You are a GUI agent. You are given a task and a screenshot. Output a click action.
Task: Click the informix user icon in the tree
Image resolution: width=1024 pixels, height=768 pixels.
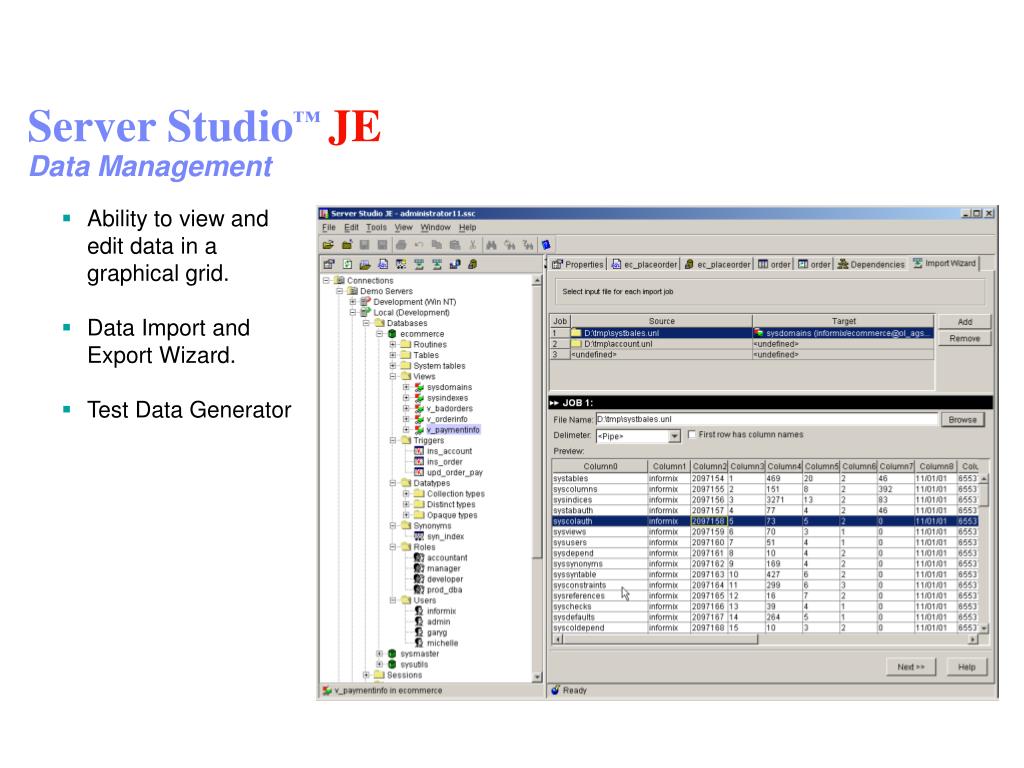pyautogui.click(x=419, y=611)
